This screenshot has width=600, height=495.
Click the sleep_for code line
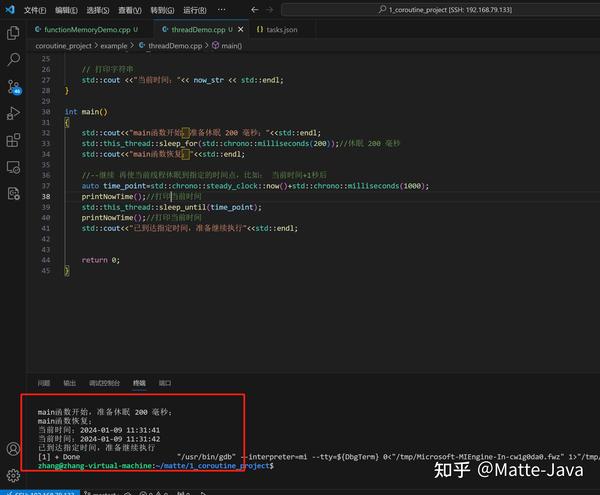pos(240,143)
